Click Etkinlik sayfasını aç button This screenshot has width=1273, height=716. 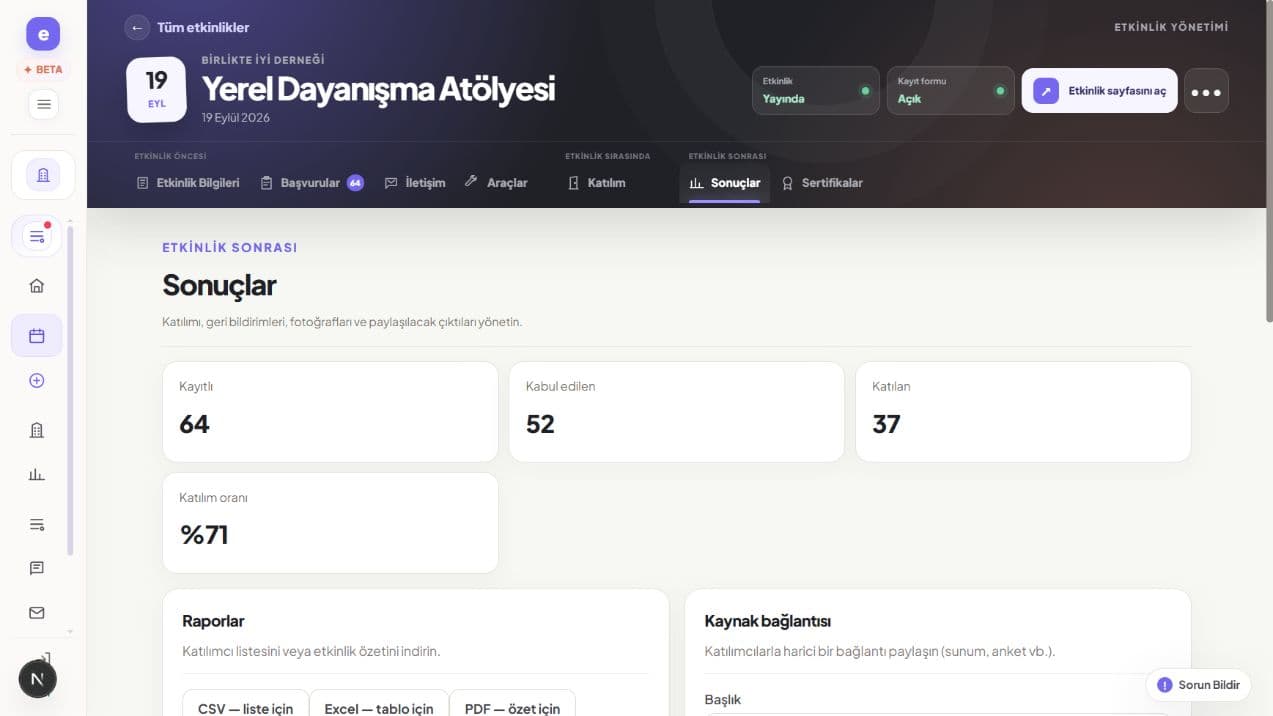(1100, 91)
